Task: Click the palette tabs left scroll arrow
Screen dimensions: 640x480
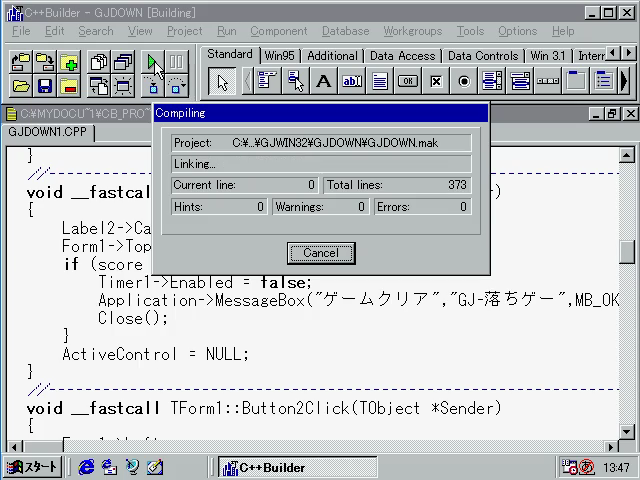Action: coord(612,53)
